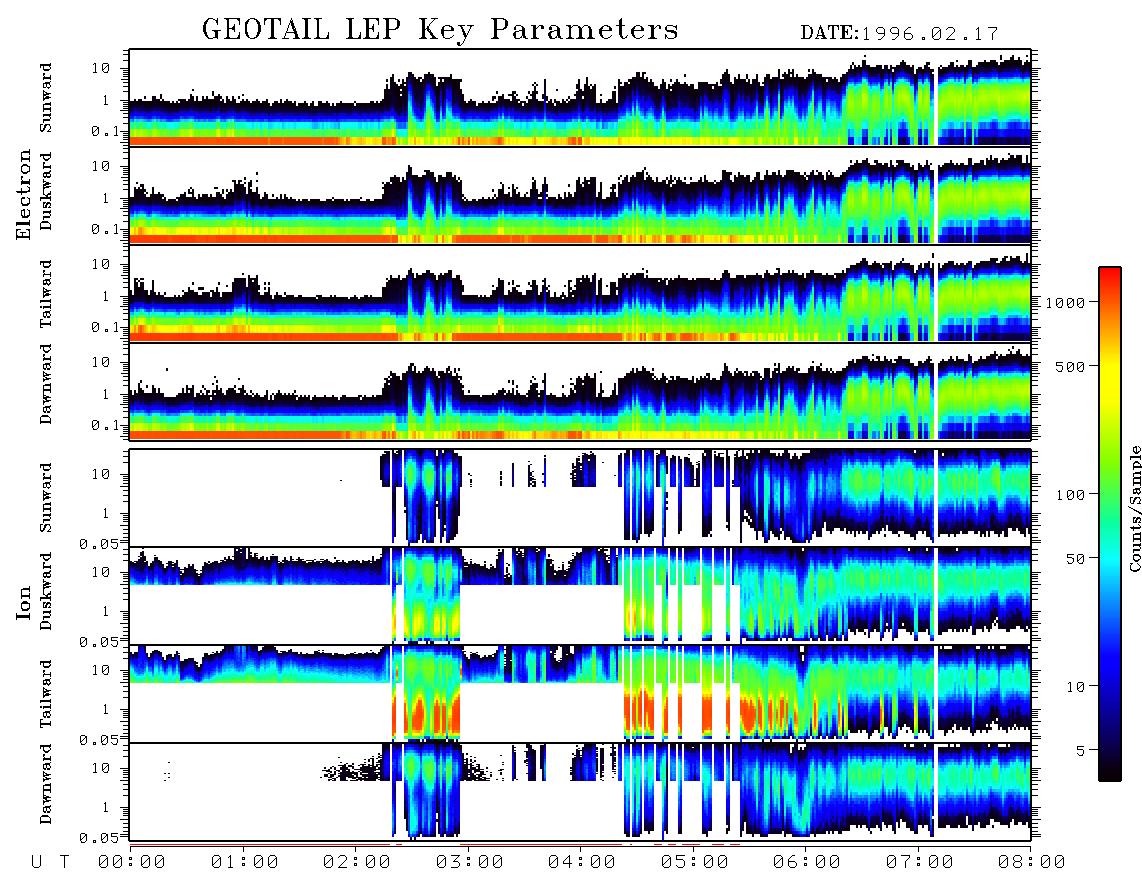Click the 0.05 tick of Ion Dawnward panel

tap(98, 838)
